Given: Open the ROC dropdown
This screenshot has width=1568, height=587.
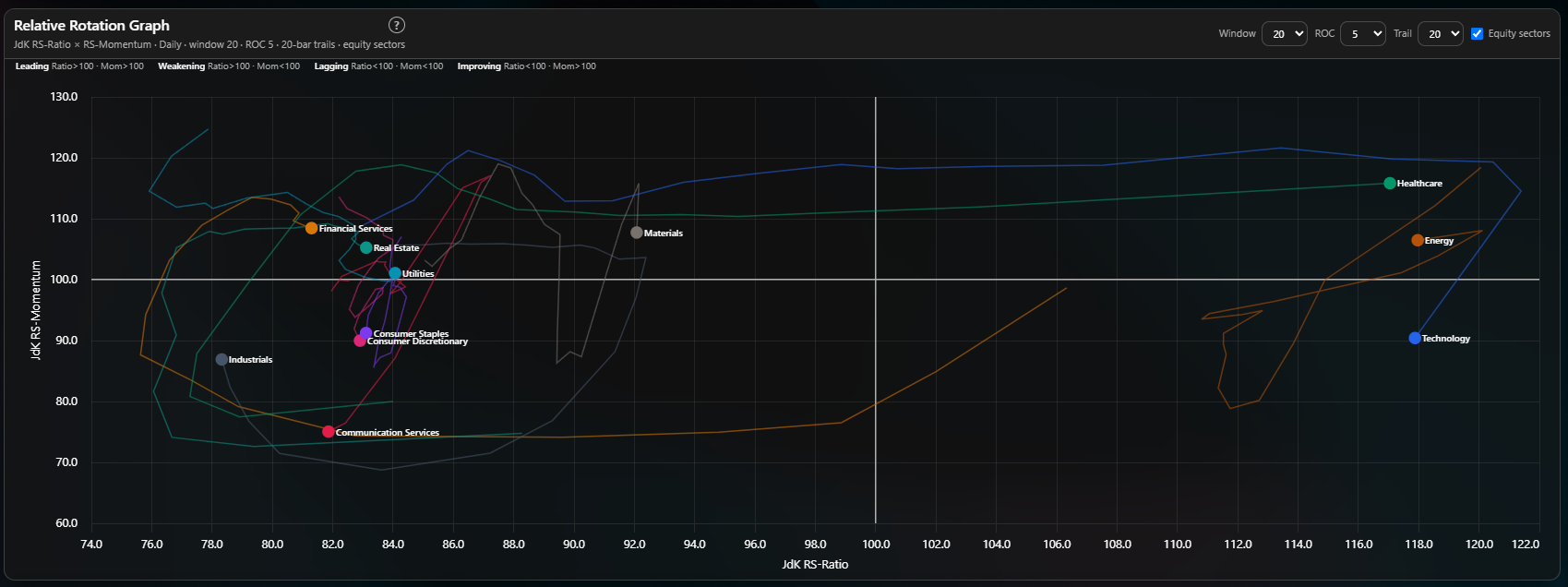Looking at the screenshot, I should coord(1362,34).
